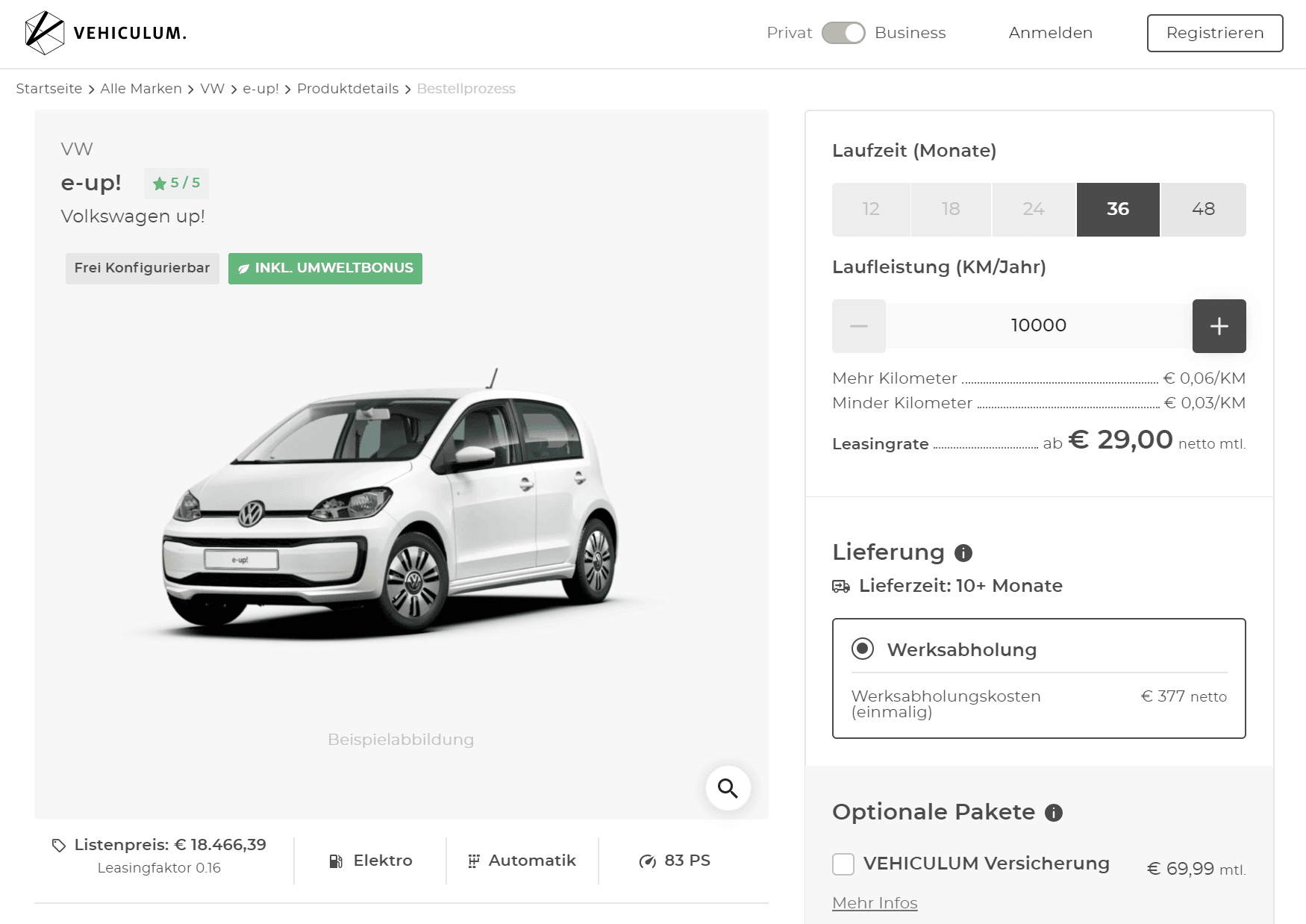Select 48 months Laufzeit

point(1204,209)
